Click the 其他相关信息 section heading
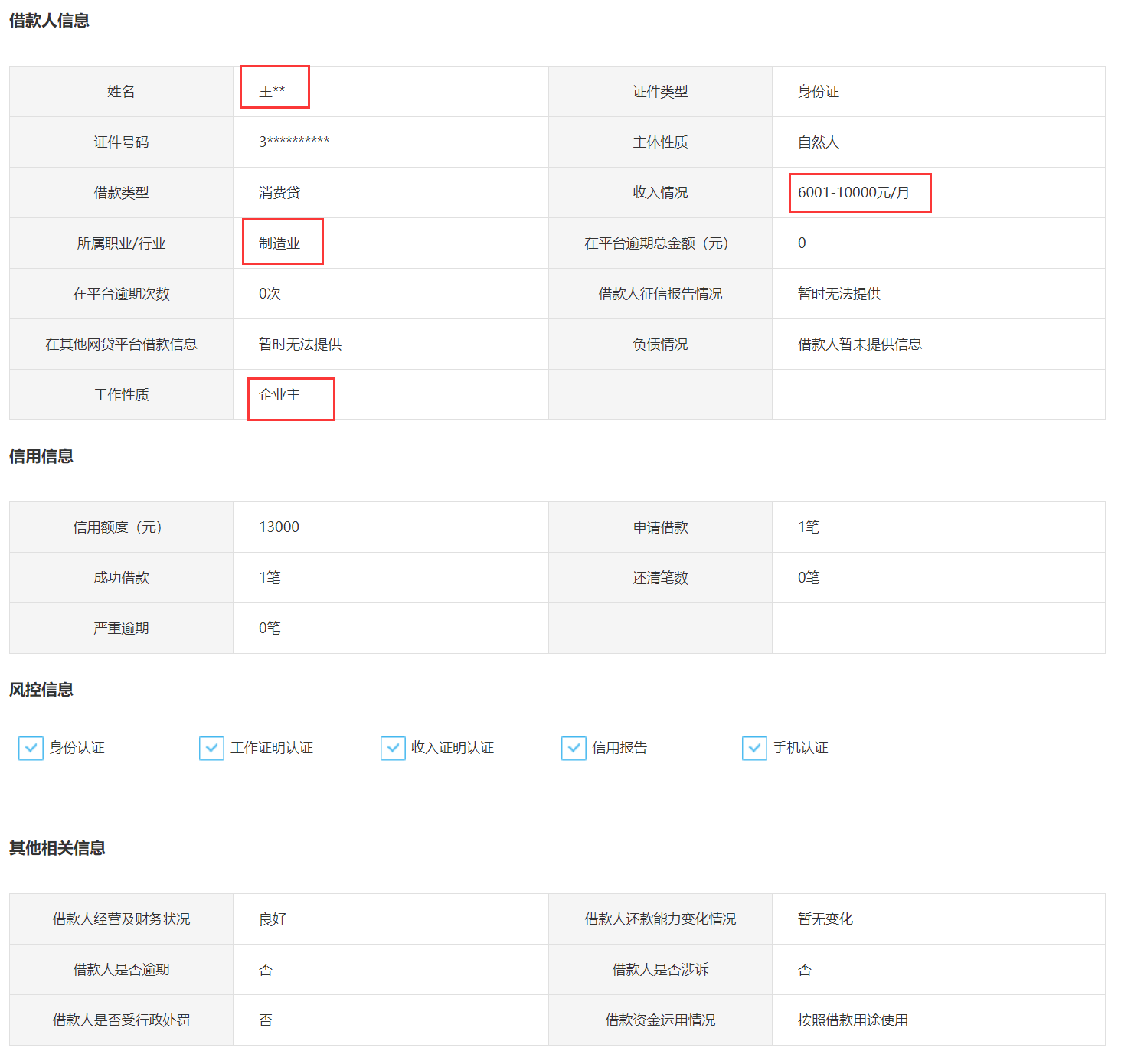1131x1064 pixels. [x=57, y=848]
